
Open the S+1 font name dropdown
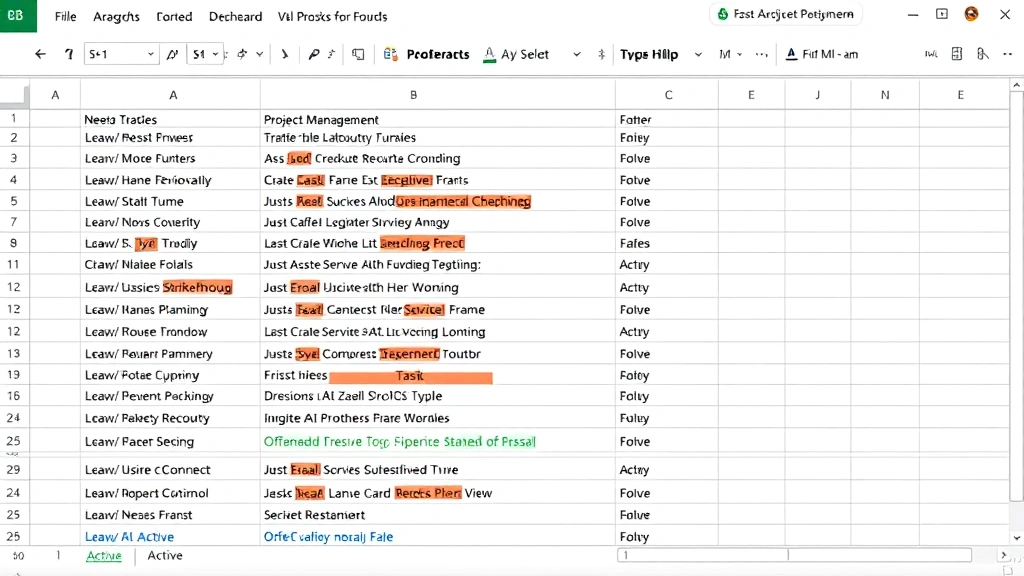coord(120,54)
